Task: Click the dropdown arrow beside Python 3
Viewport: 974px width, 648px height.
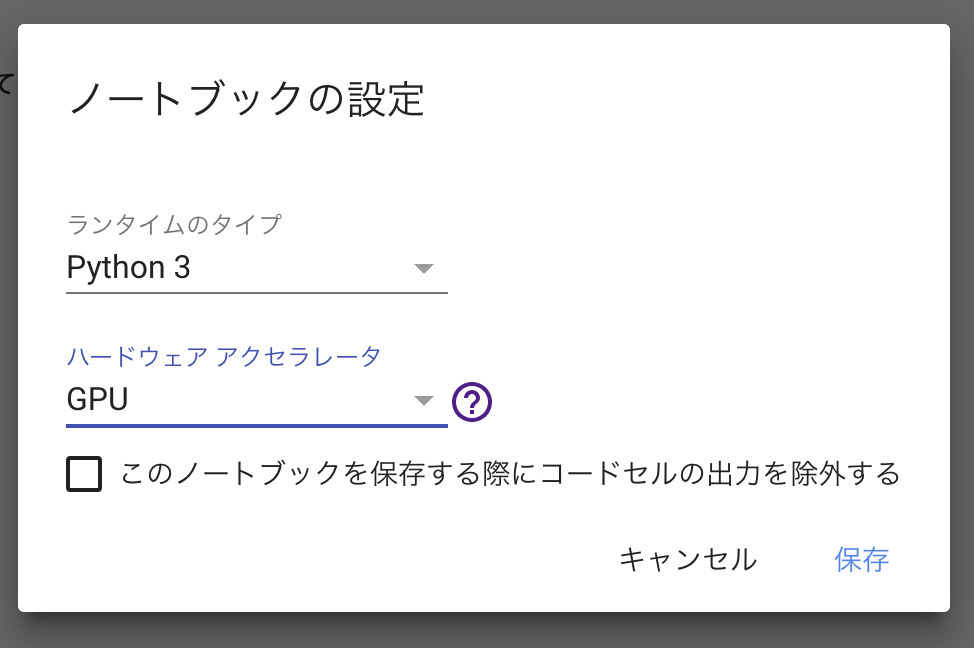Action: [x=424, y=267]
